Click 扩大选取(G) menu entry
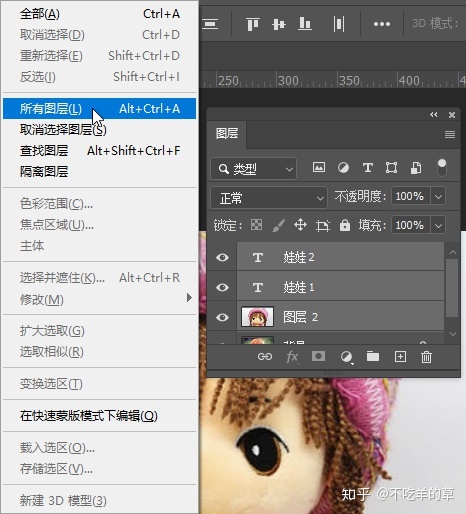Screen dimensions: 466x514 [99, 331]
